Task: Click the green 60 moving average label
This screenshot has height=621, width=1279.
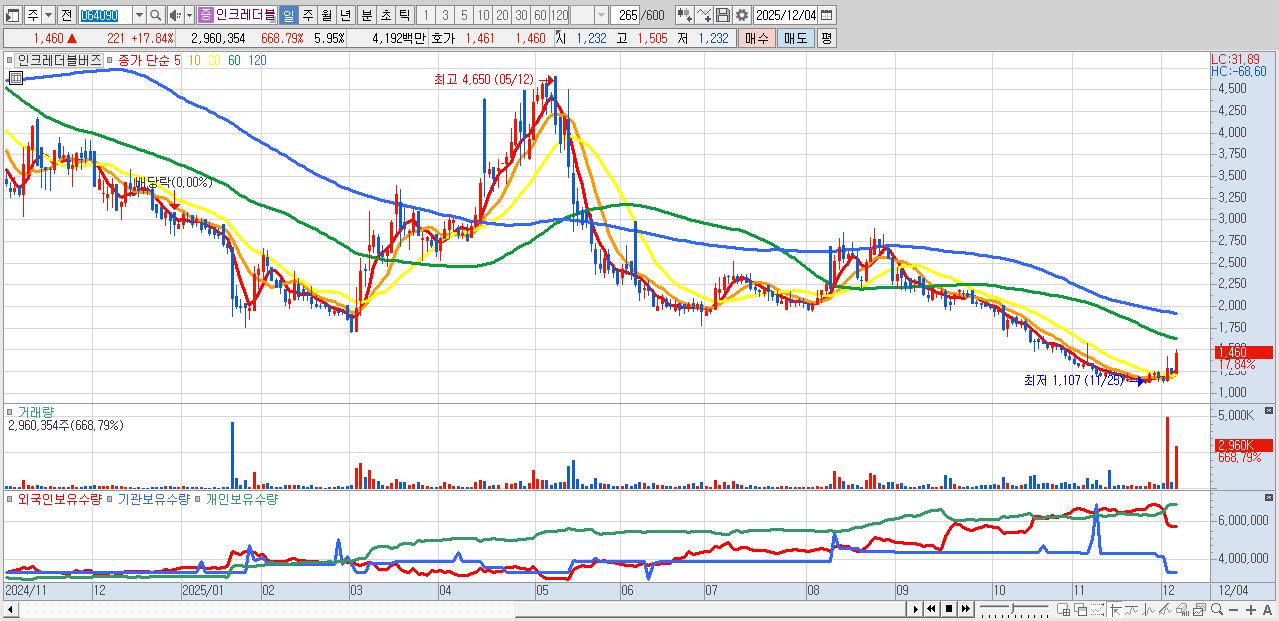Action: 234,60
